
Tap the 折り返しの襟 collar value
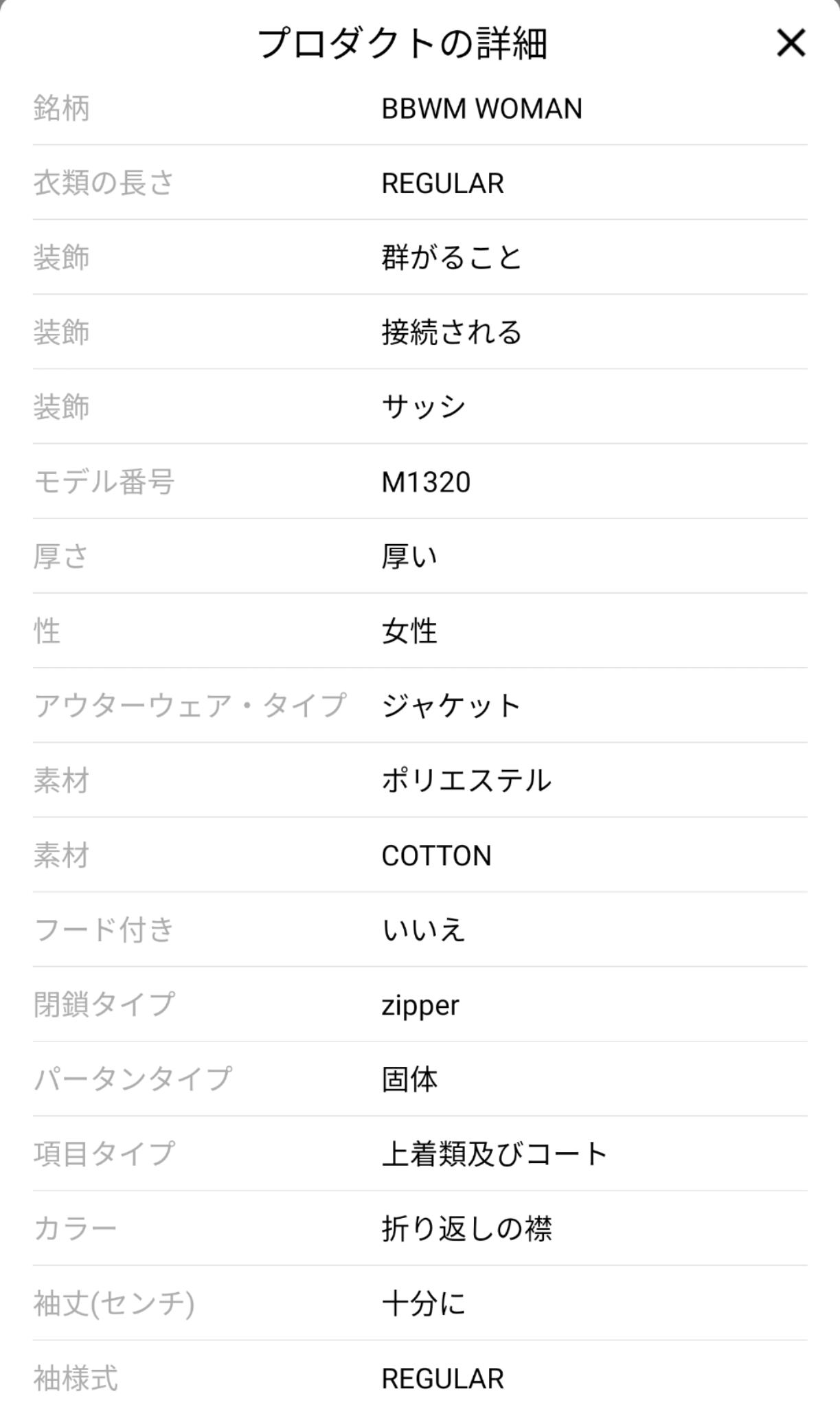click(x=466, y=1229)
